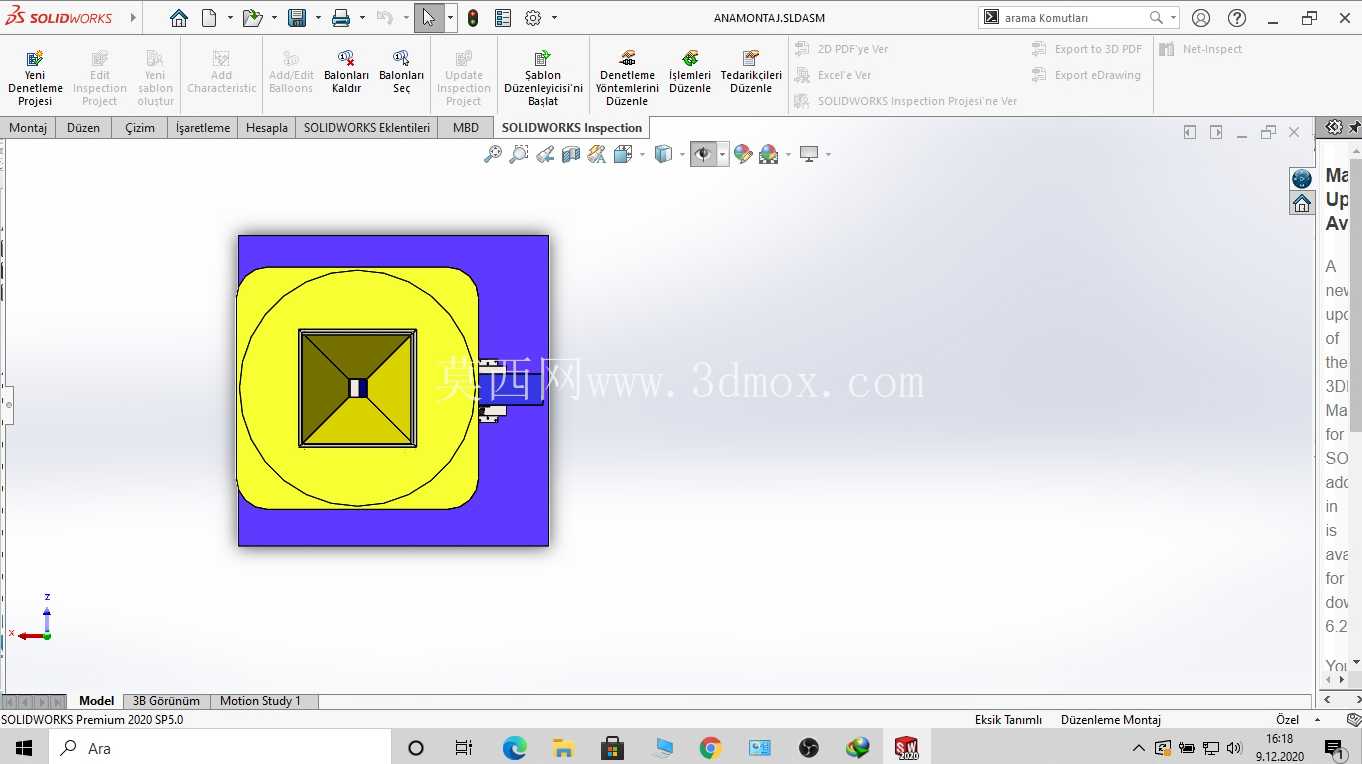Screen dimensions: 1362x764
Task: Switch to the Montaj tab
Action: pos(28,127)
